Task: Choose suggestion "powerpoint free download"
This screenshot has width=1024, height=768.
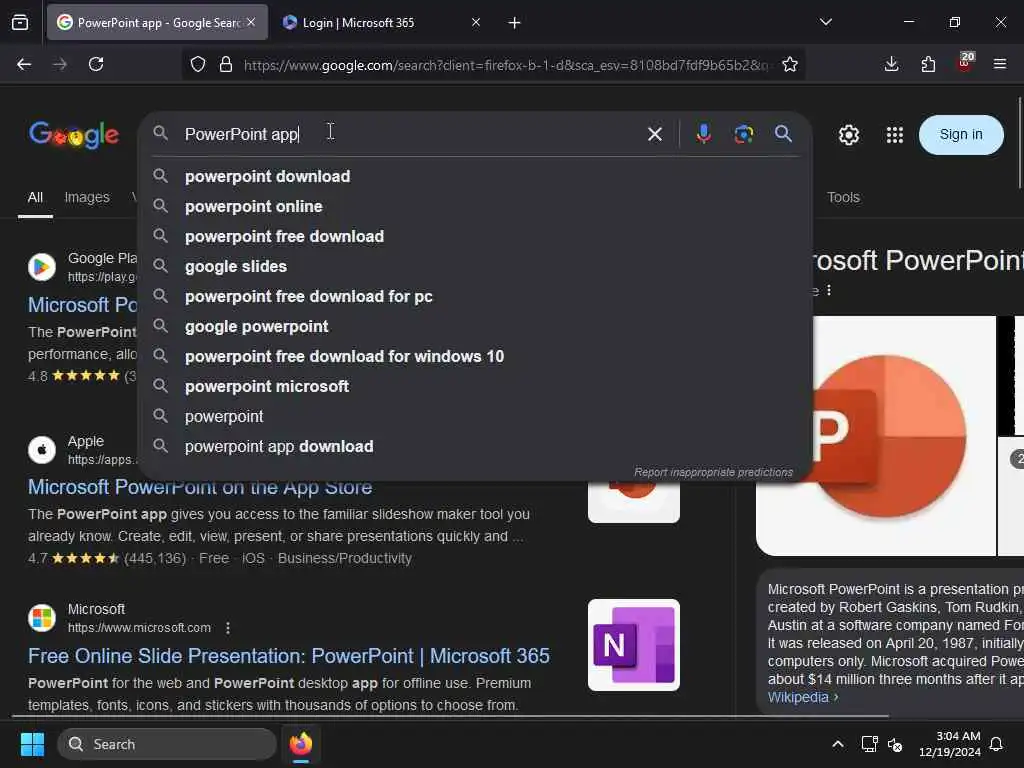Action: 475,236
